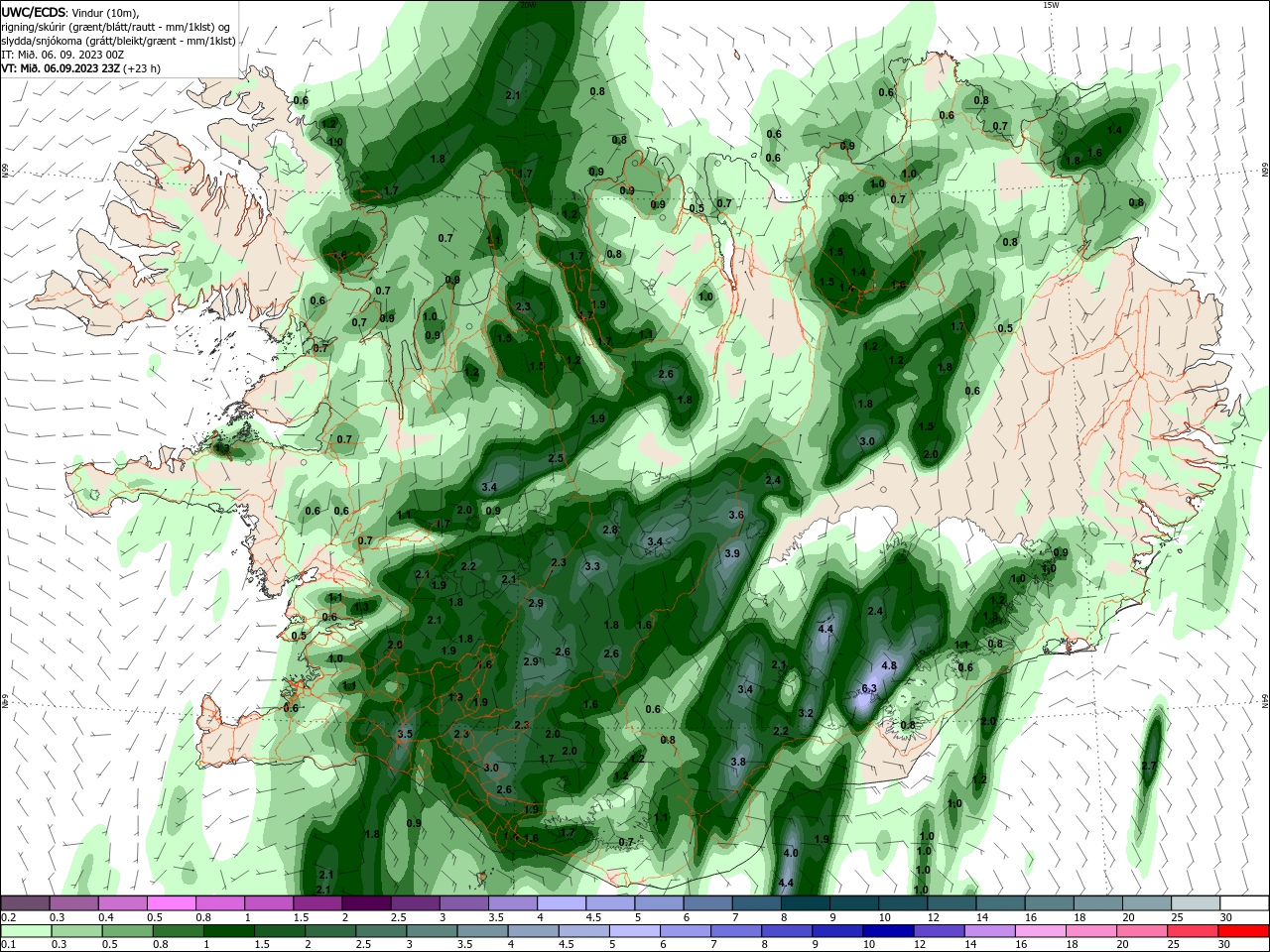Click the 3.3 precipitation value
The height and width of the screenshot is (952, 1270).
click(592, 566)
